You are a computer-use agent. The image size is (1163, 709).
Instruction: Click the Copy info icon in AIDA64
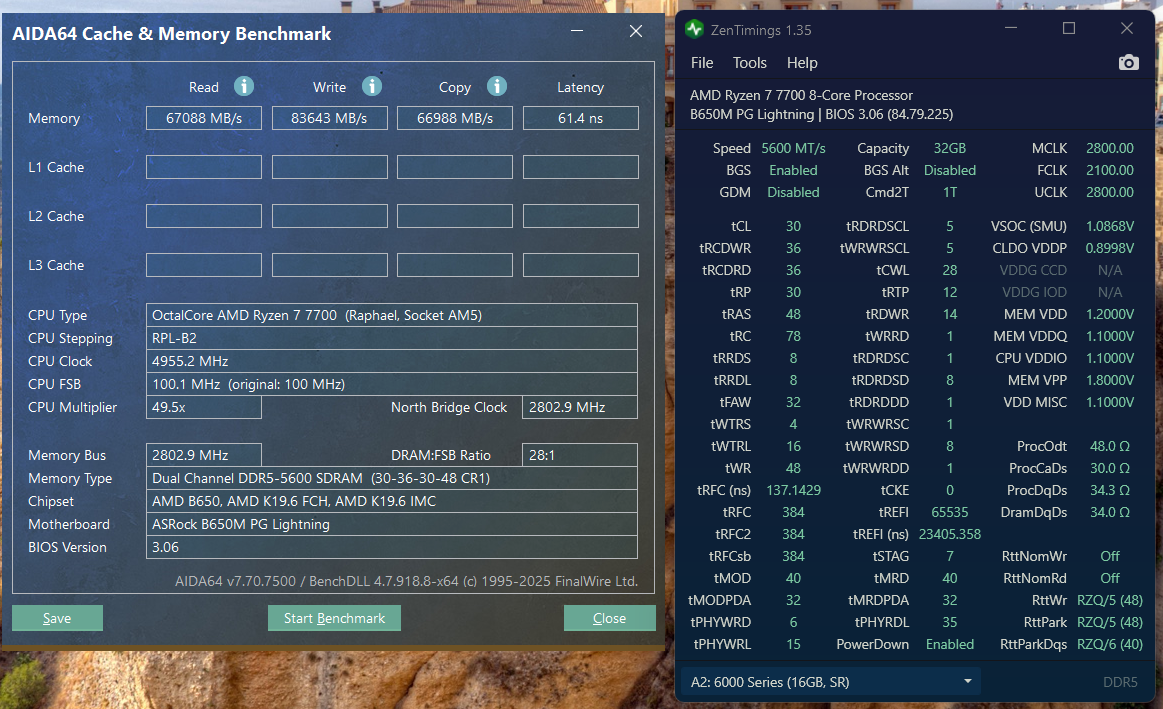click(x=497, y=86)
